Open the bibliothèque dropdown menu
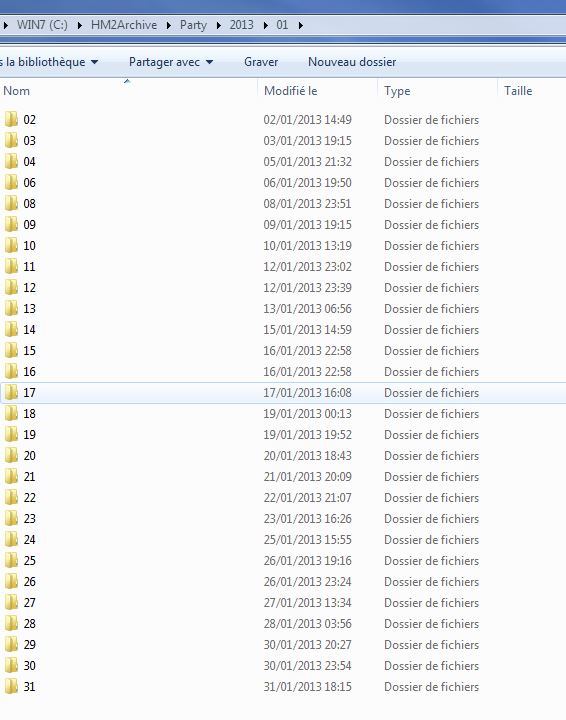The image size is (566, 720). [x=49, y=62]
